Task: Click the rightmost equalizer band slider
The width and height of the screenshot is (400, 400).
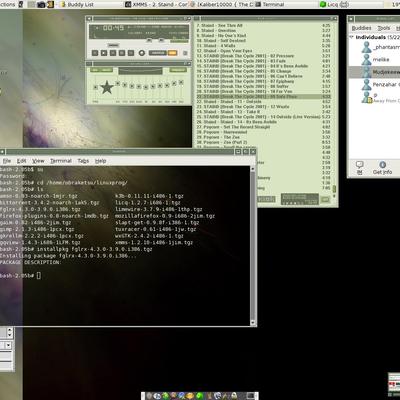Action: click(x=181, y=82)
